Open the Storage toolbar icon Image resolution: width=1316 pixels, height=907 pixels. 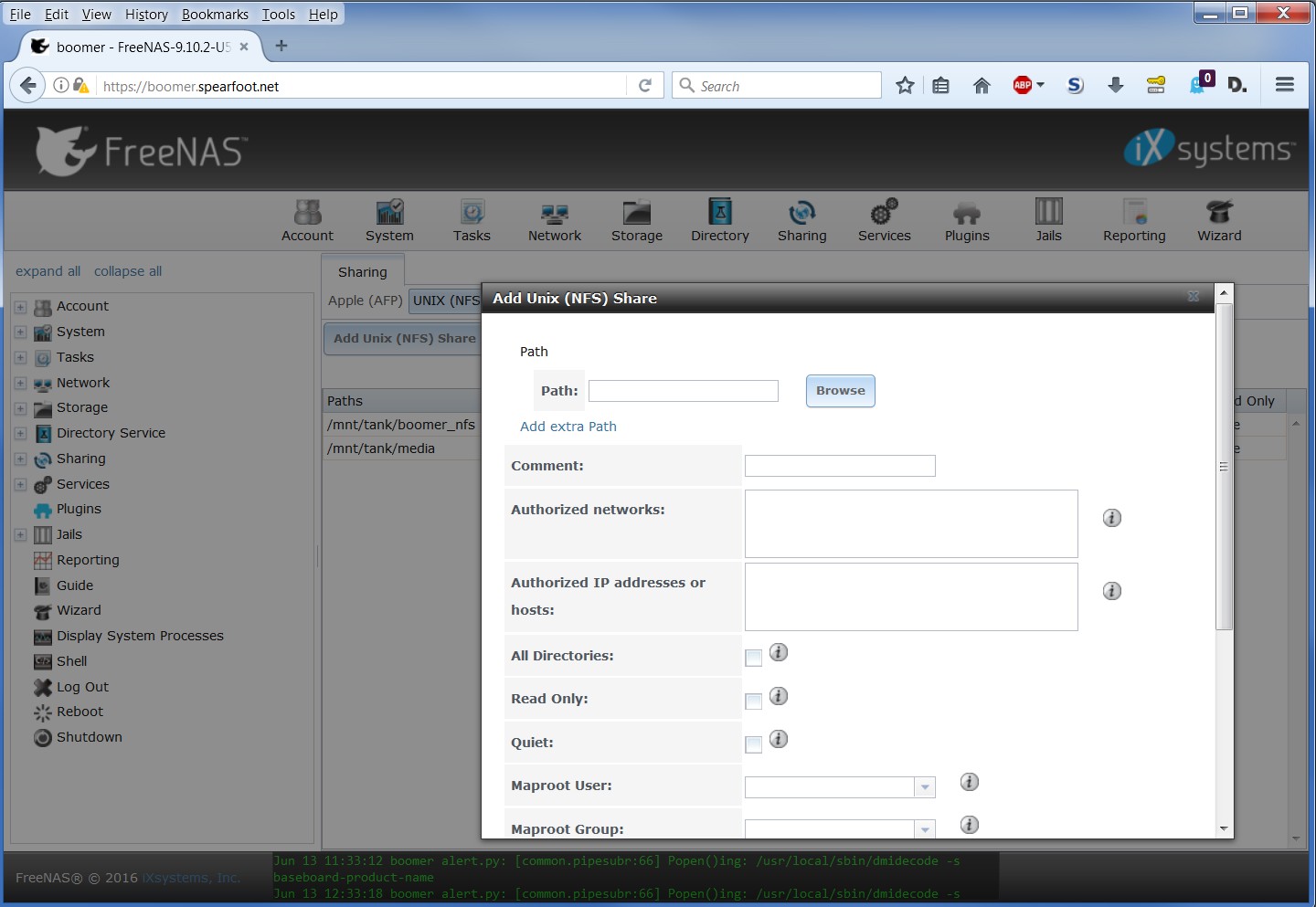click(637, 220)
